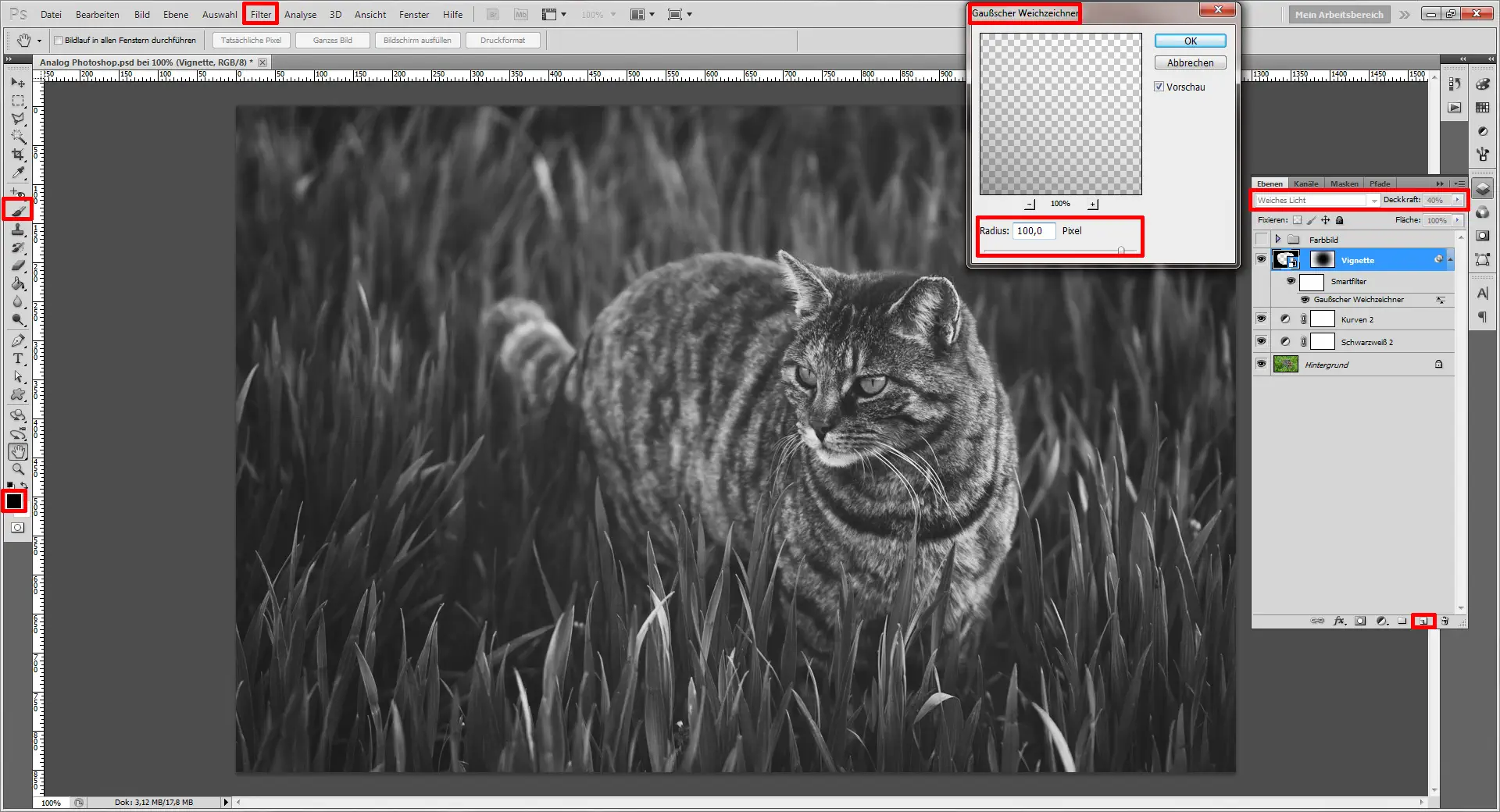Activate the Zoom tool
Image resolution: width=1500 pixels, height=812 pixels.
pyautogui.click(x=18, y=469)
